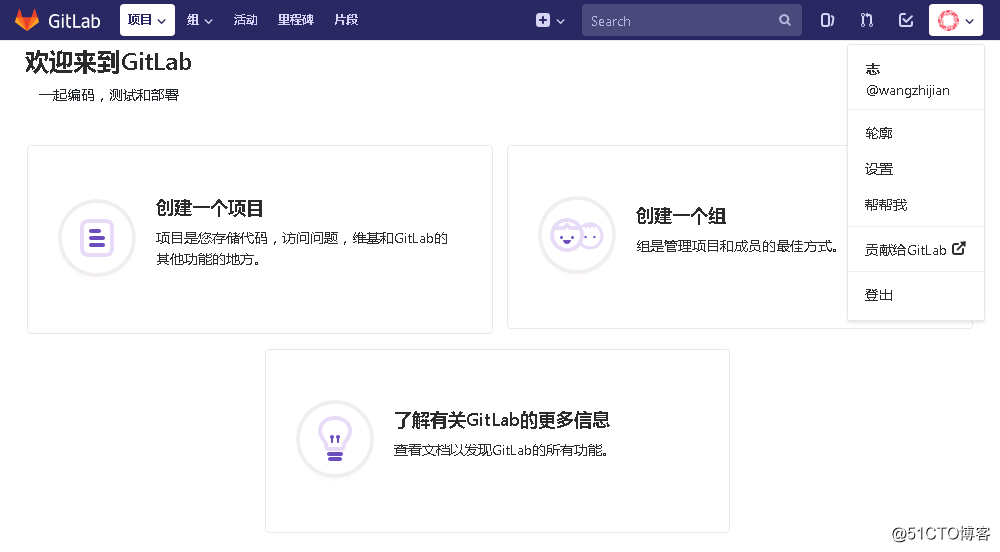Viewport: 1000px width, 552px height.
Task: Click the GitLab fox logo
Action: click(27, 20)
